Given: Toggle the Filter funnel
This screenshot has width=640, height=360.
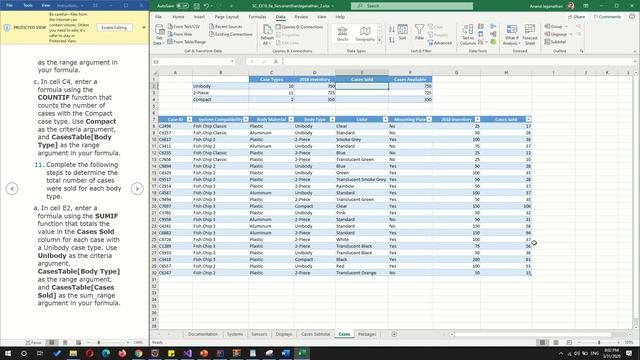Looking at the screenshot, I should coord(419,32).
